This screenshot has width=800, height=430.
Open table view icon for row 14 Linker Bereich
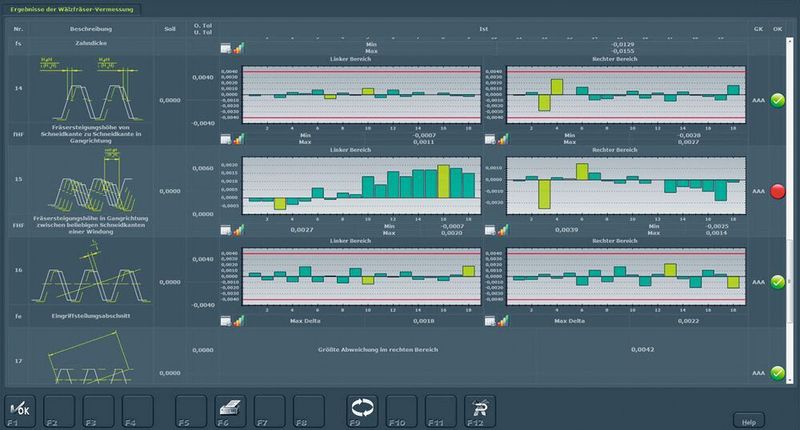click(x=226, y=139)
